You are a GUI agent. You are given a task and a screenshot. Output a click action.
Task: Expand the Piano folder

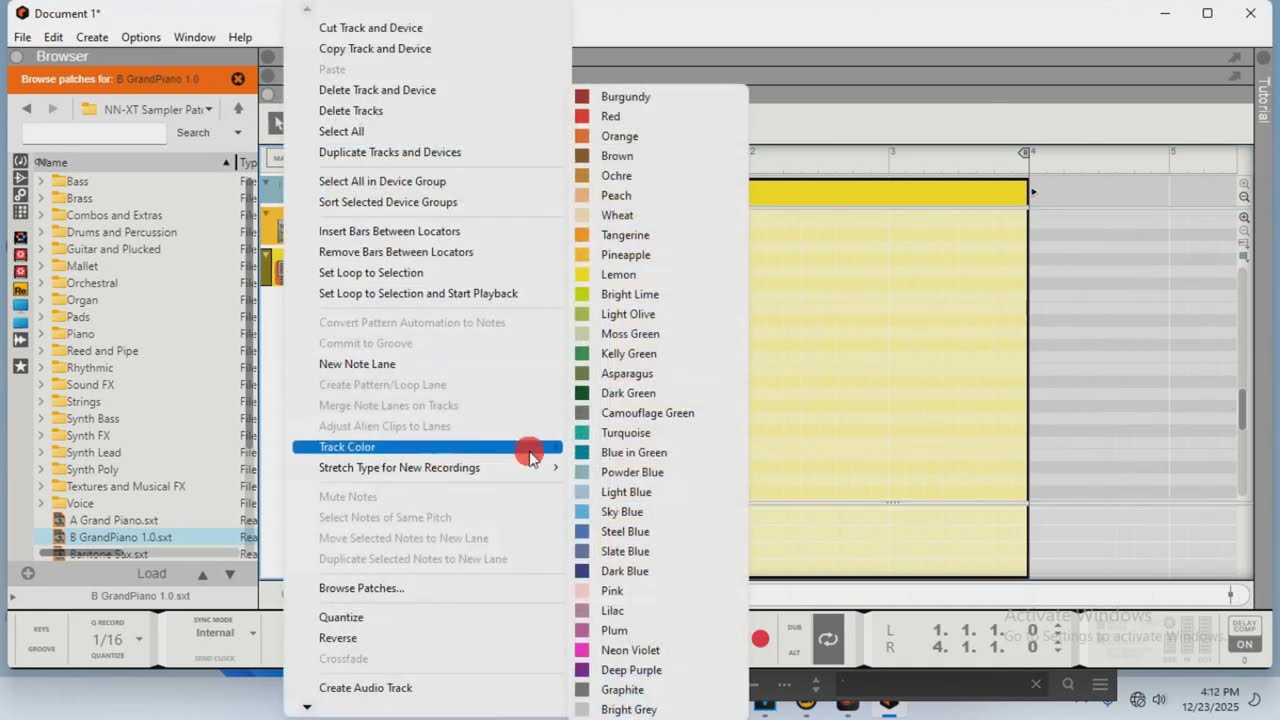coord(41,334)
